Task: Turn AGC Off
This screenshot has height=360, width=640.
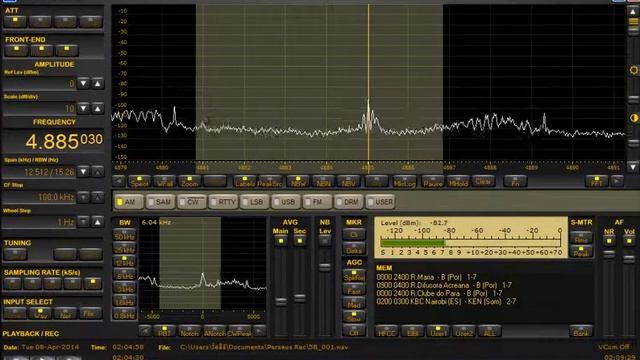Action: point(354,331)
